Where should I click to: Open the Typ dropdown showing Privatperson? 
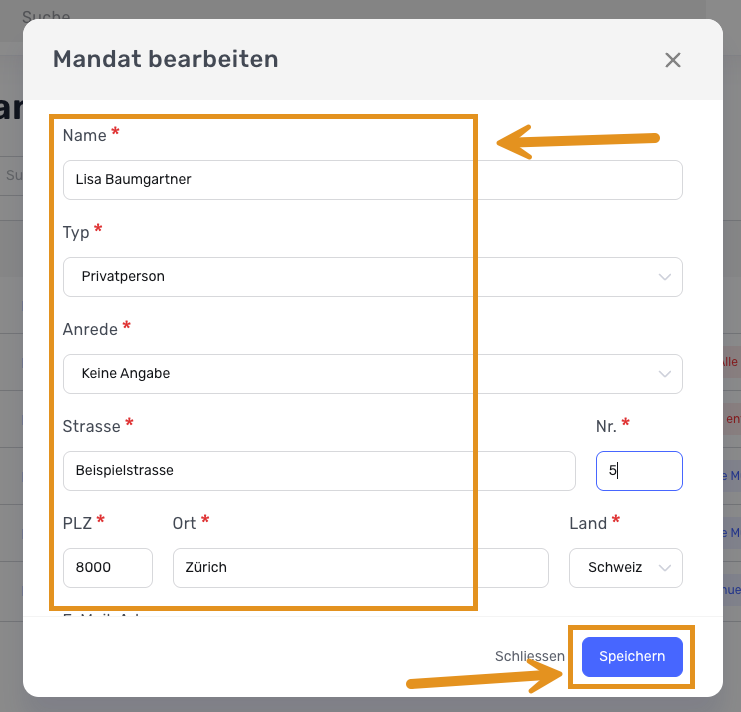point(372,277)
